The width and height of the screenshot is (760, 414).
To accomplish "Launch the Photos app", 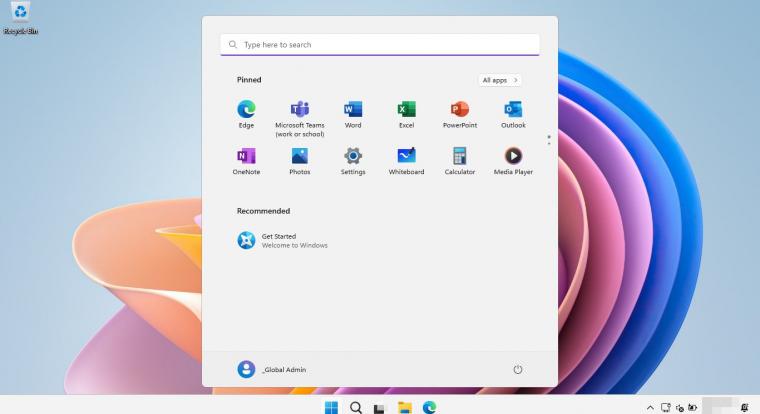I will click(x=300, y=161).
